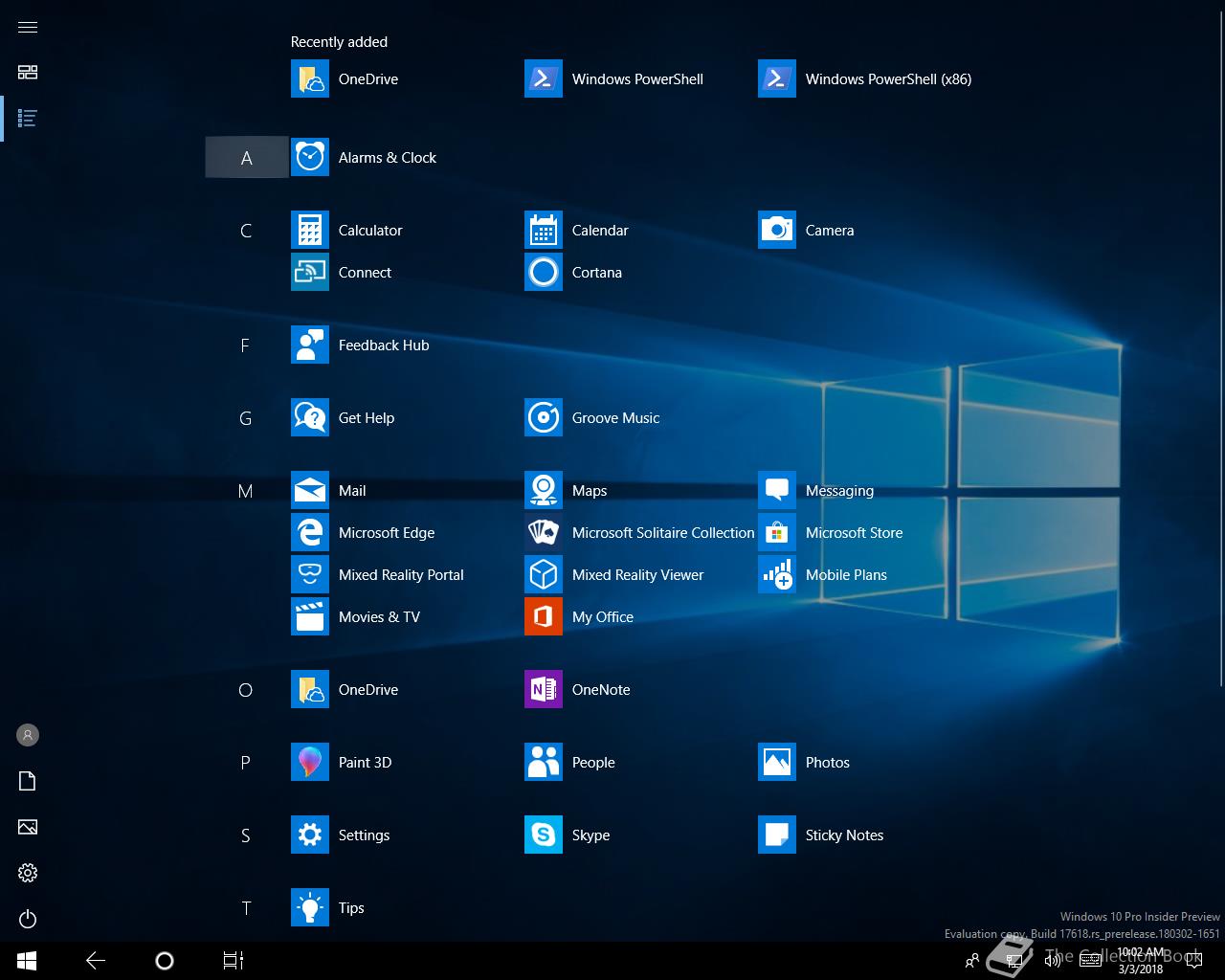
Task: Launch the Calculator app icon
Action: point(310,230)
